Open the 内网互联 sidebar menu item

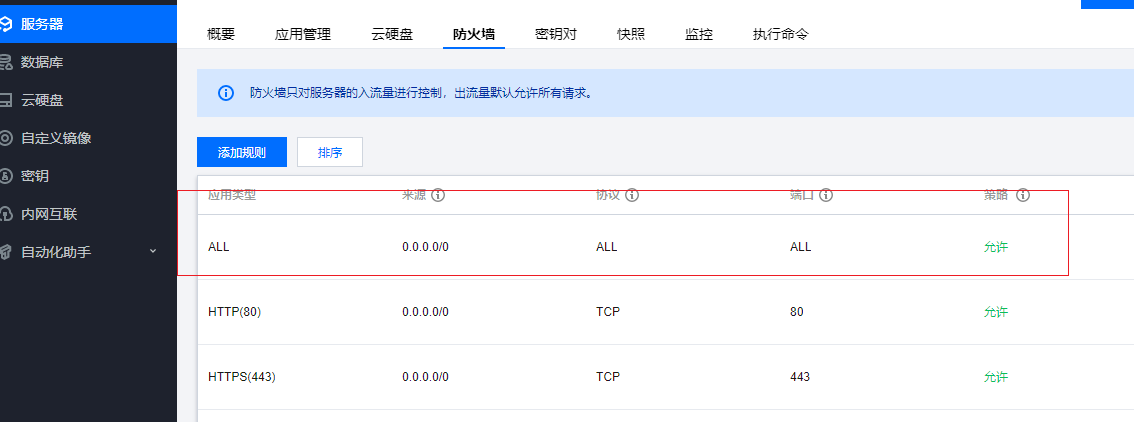[88, 214]
